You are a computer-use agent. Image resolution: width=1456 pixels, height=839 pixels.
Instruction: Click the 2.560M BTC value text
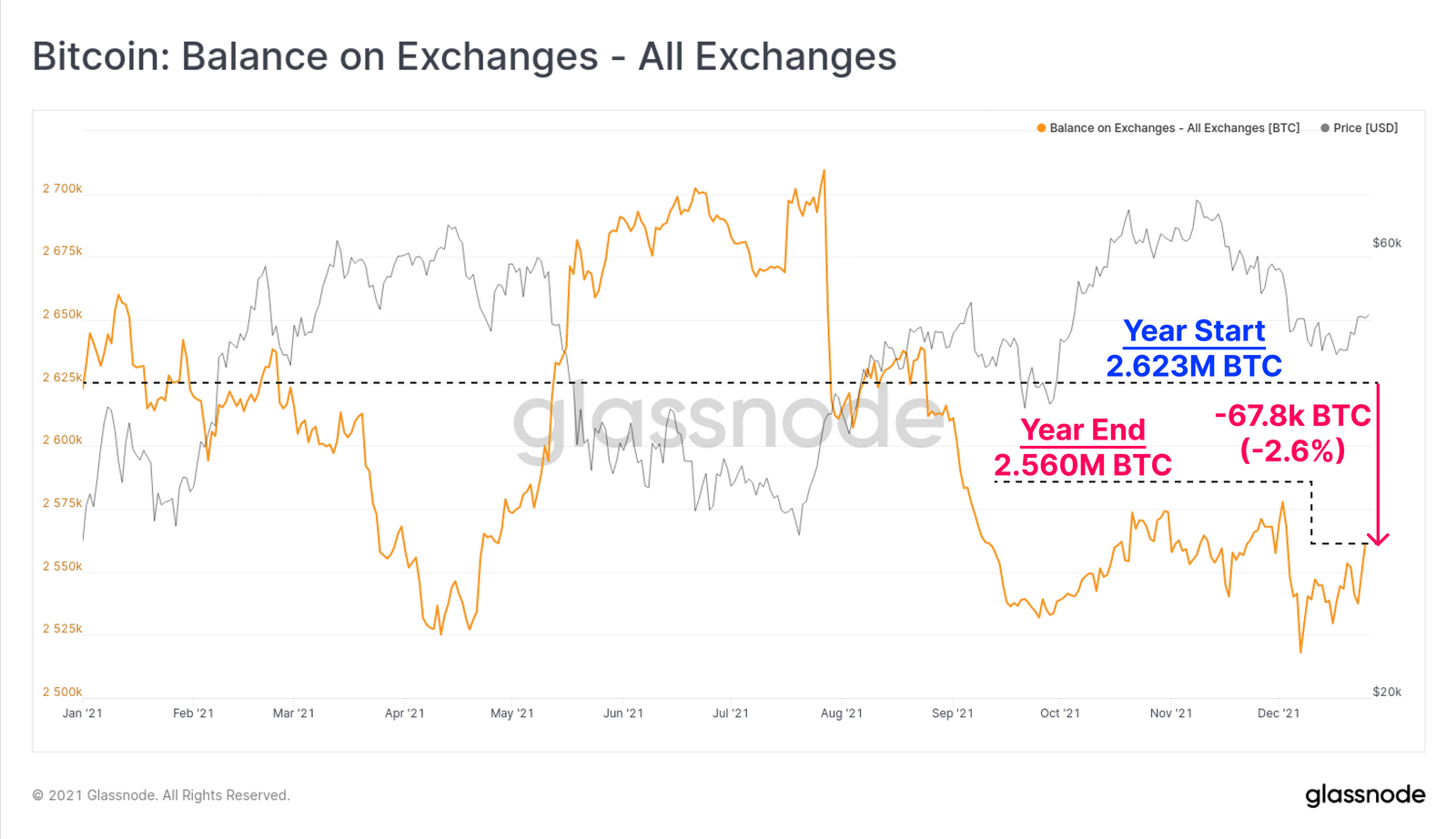[1083, 465]
